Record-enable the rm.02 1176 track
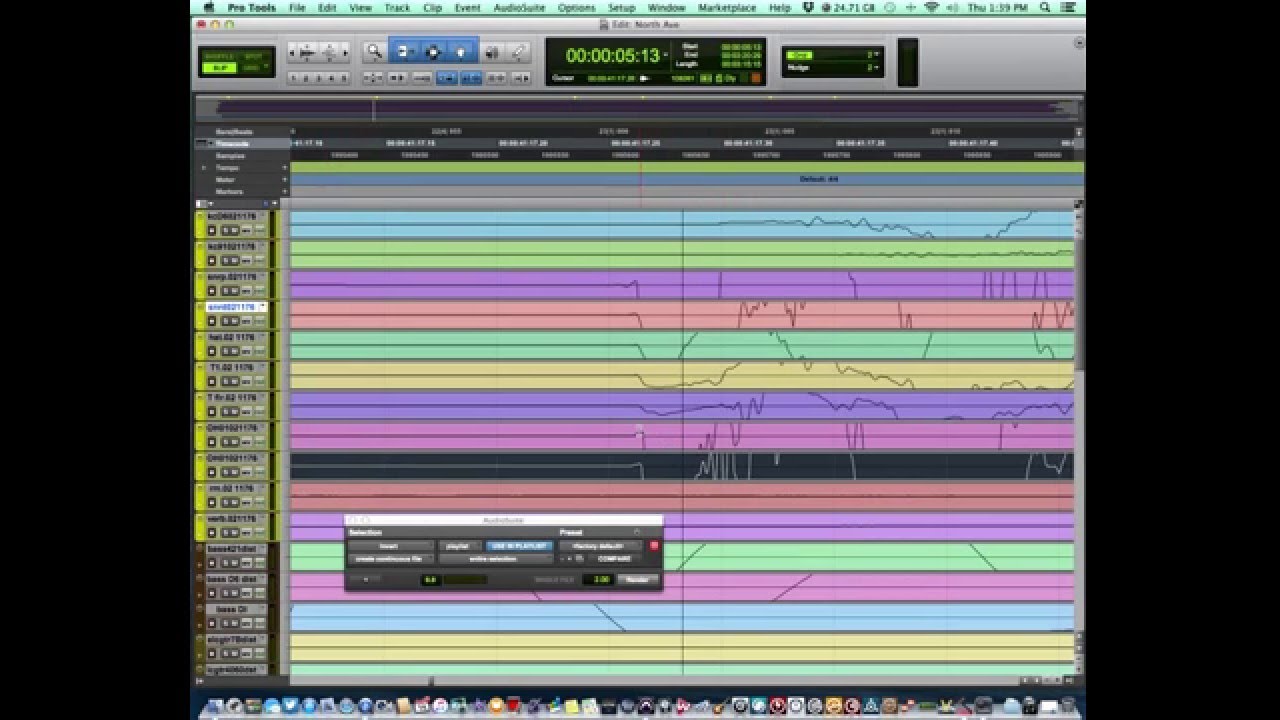The width and height of the screenshot is (1280, 720). click(212, 503)
